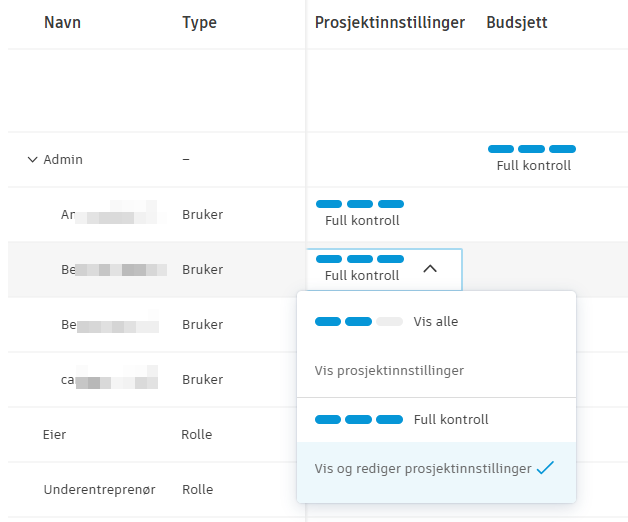The image size is (628, 522).
Task: Select the Vis alle permission option
Action: [x=435, y=322]
